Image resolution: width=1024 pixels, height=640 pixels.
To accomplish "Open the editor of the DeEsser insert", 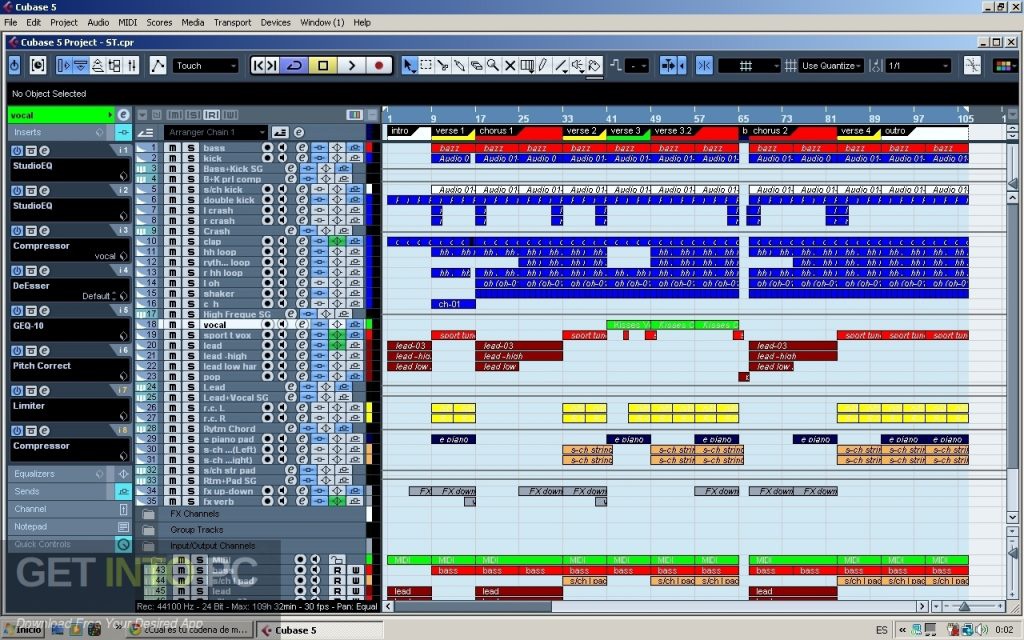I will [44, 270].
